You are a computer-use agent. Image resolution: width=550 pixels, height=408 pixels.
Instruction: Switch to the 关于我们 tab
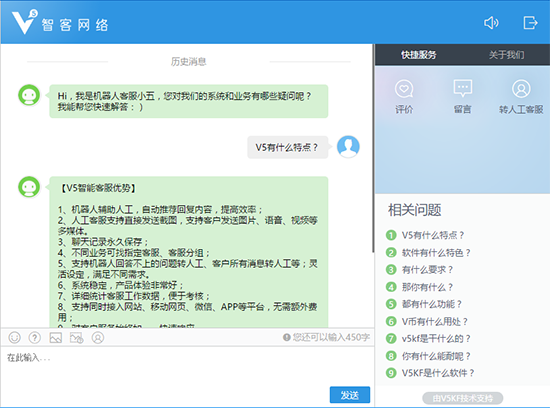pyautogui.click(x=506, y=55)
